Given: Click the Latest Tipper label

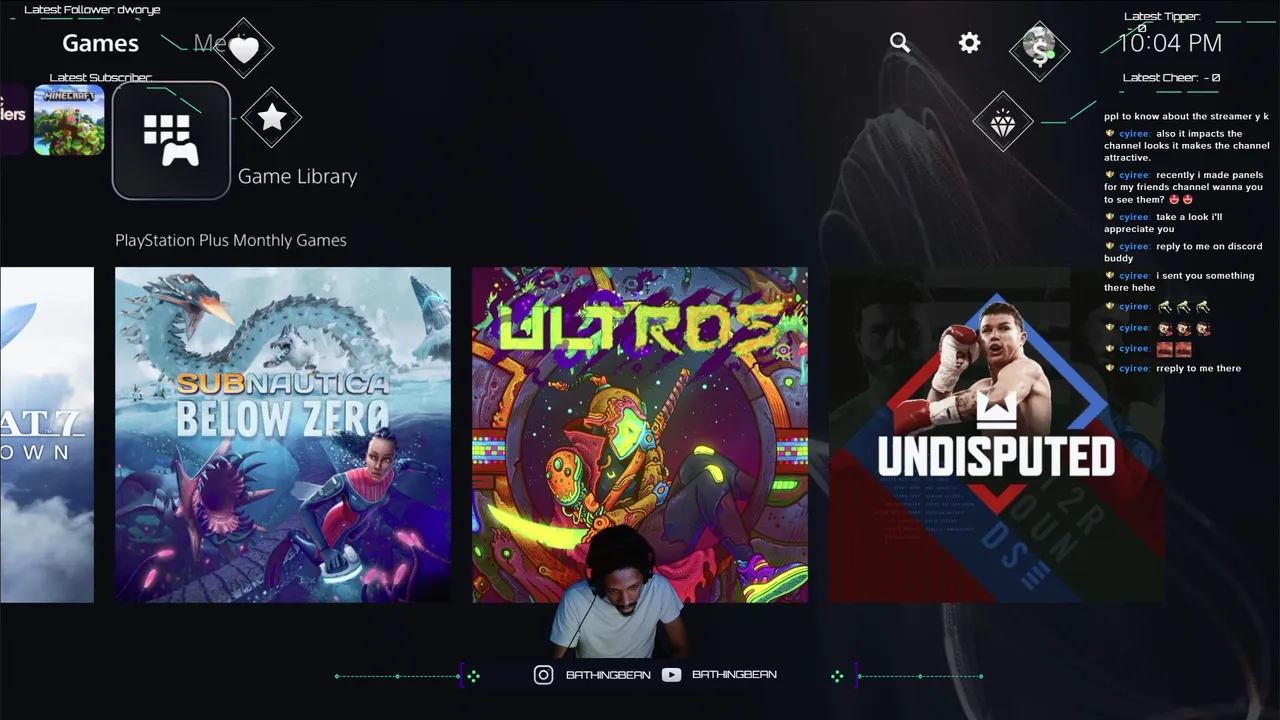Looking at the screenshot, I should click(x=1162, y=16).
